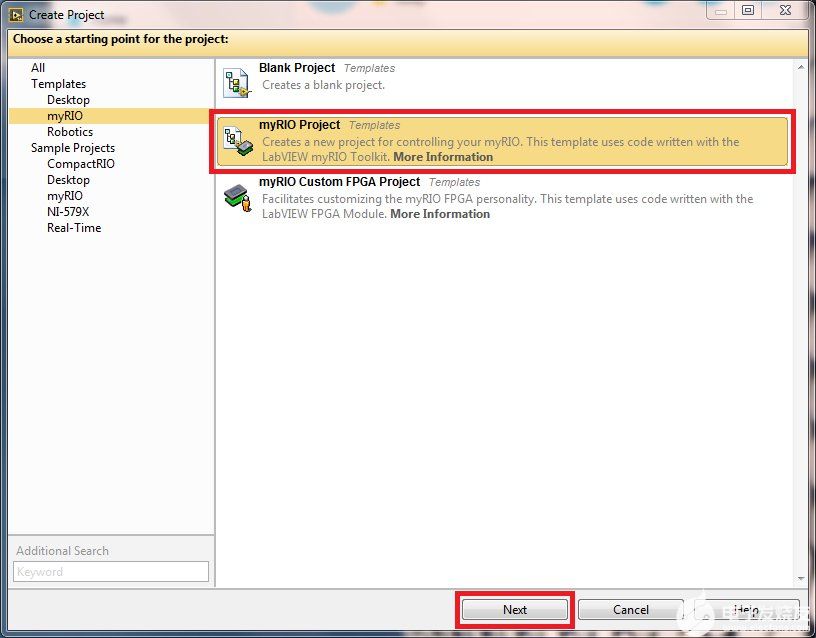816x638 pixels.
Task: Click the Additional Search keyword field
Action: [x=111, y=571]
